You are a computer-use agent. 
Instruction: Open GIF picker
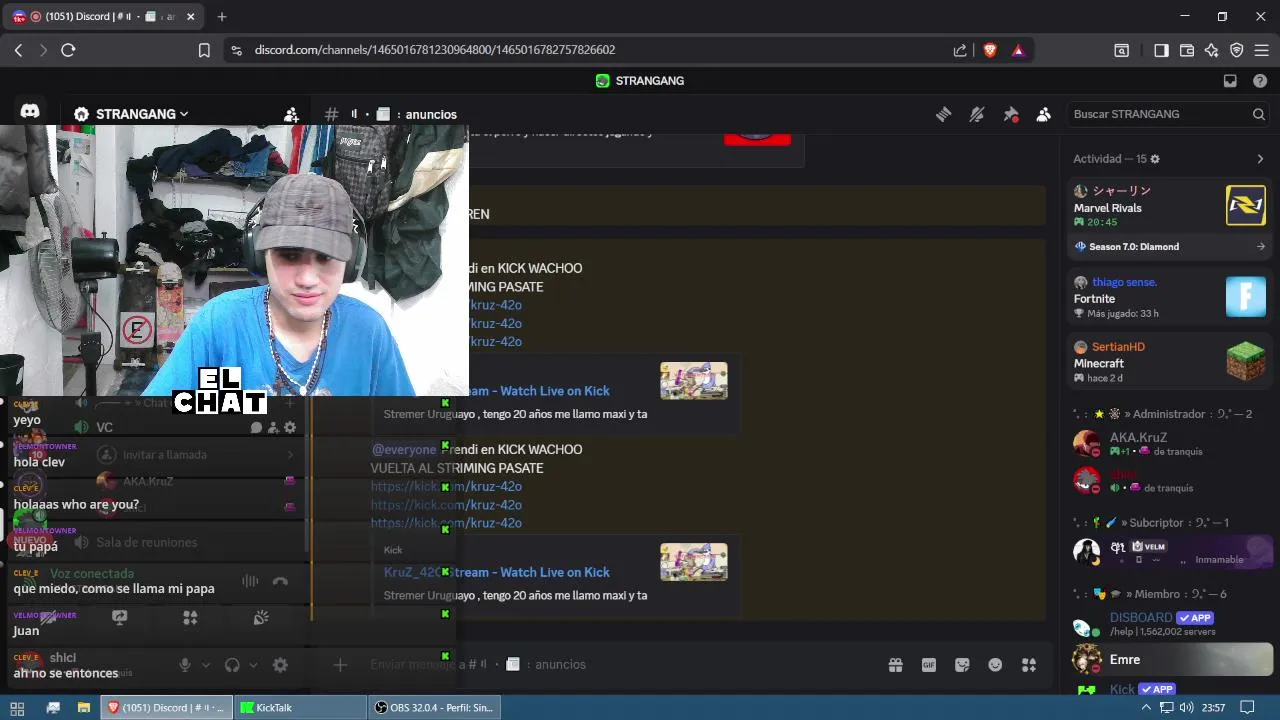click(929, 665)
